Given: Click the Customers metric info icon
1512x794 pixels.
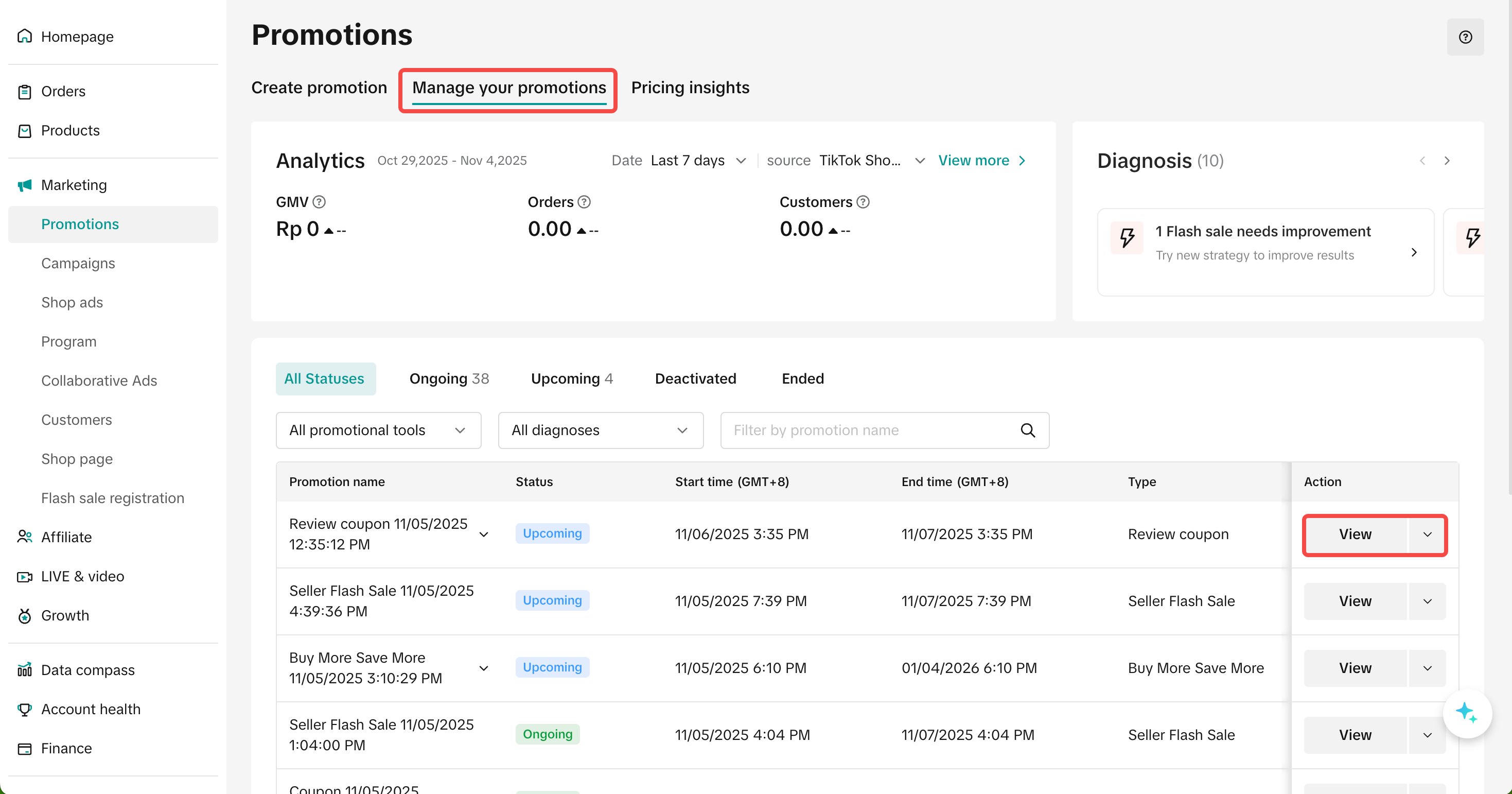Looking at the screenshot, I should pos(863,202).
